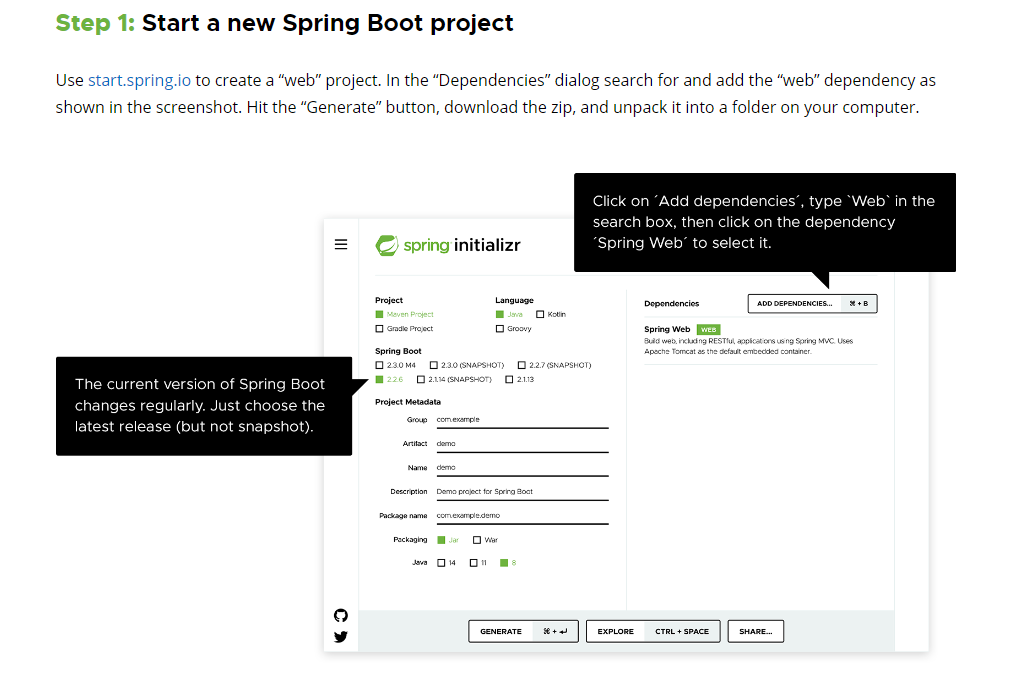The height and width of the screenshot is (676, 1019).
Task: Select Spring Boot 2.1.14 (SNAPSHOT)
Action: coord(454,380)
